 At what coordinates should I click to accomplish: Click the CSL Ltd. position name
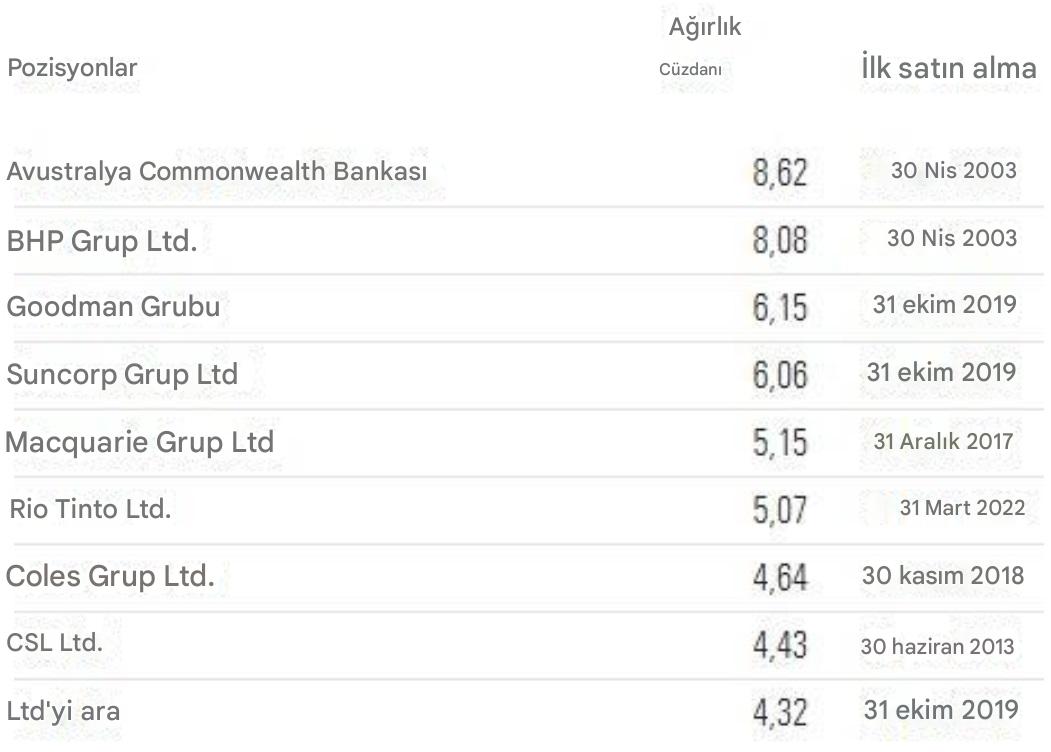[x=55, y=643]
